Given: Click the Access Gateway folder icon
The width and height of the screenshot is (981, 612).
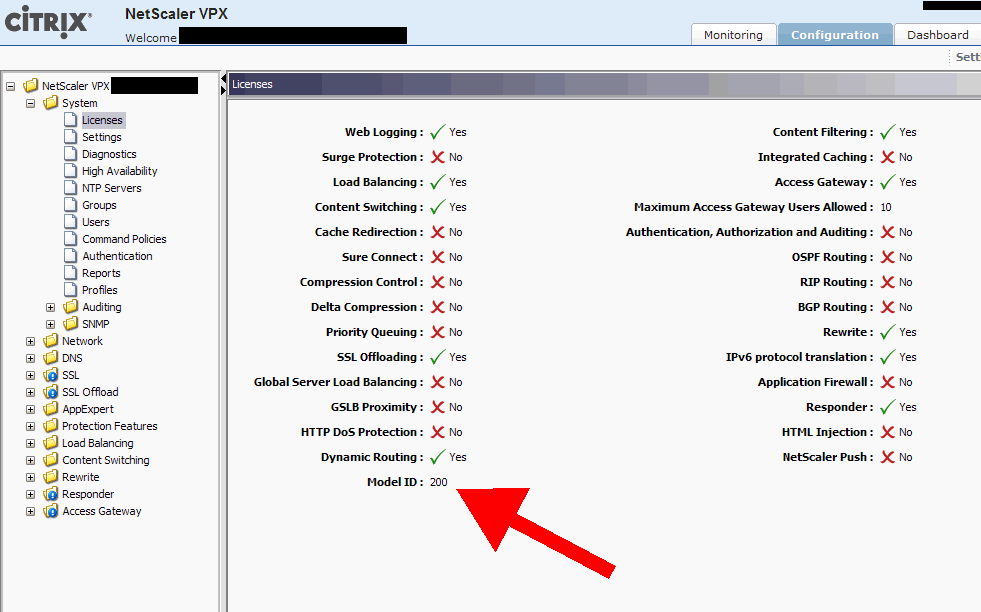Looking at the screenshot, I should tap(51, 511).
